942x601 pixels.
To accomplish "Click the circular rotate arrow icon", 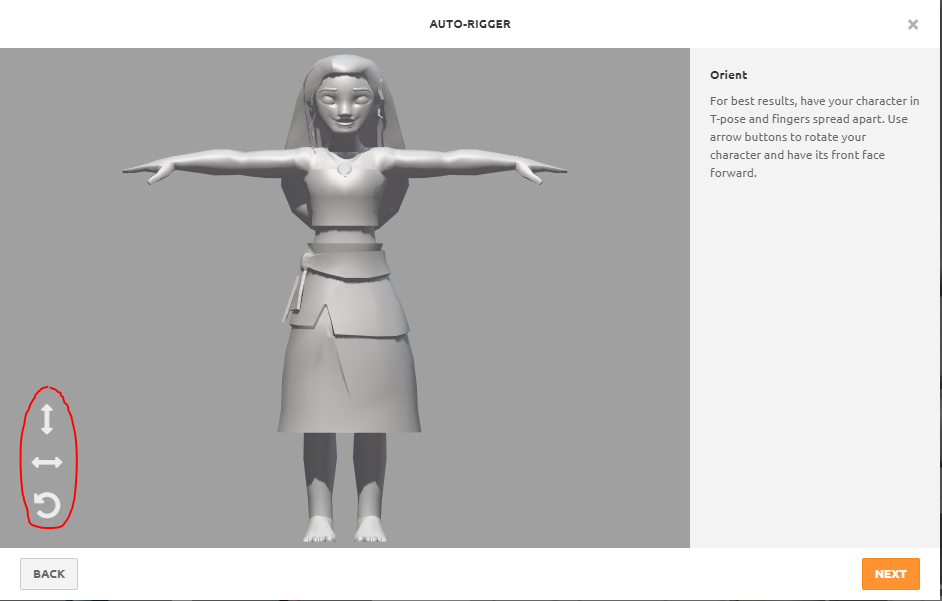I will click(x=47, y=505).
